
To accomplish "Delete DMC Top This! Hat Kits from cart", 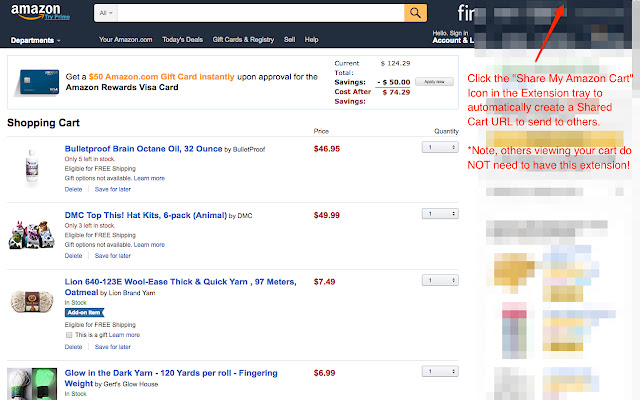I will [73, 256].
